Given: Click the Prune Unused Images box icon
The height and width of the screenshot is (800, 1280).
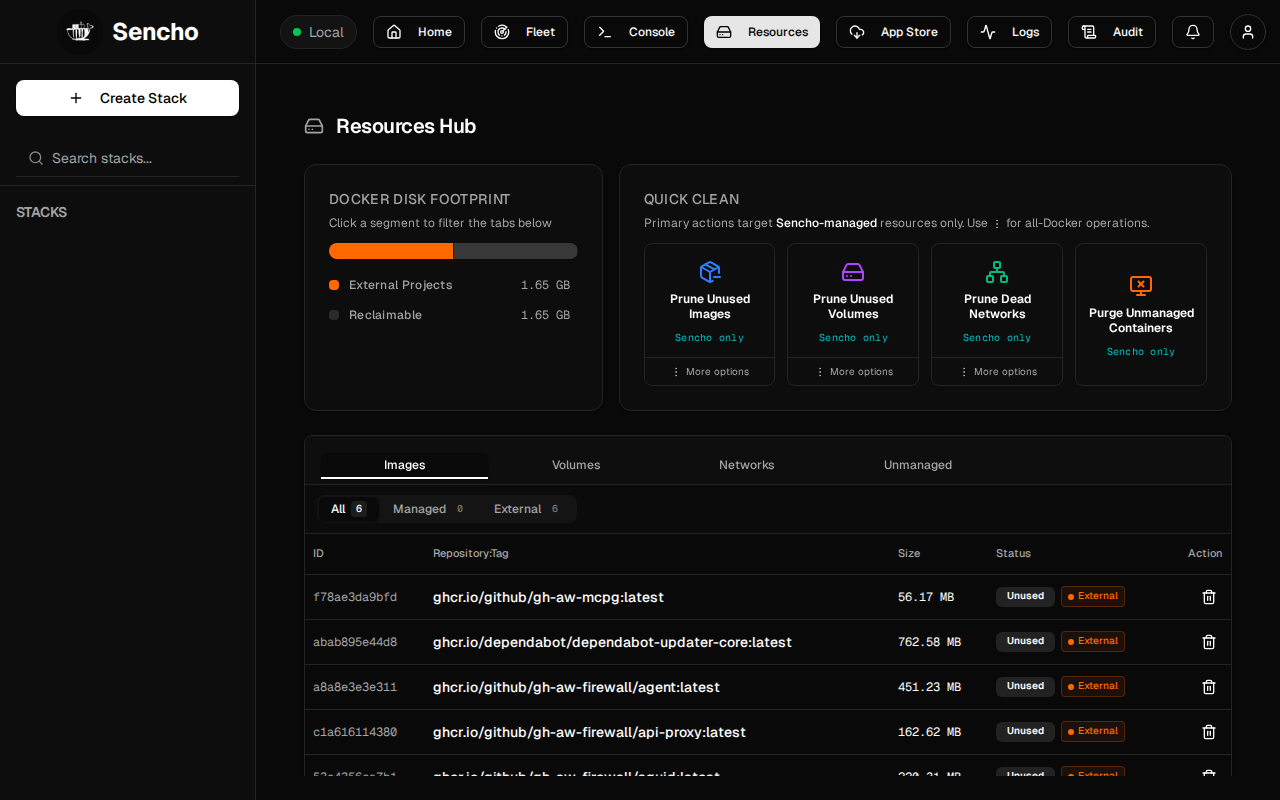Looking at the screenshot, I should coord(710,272).
